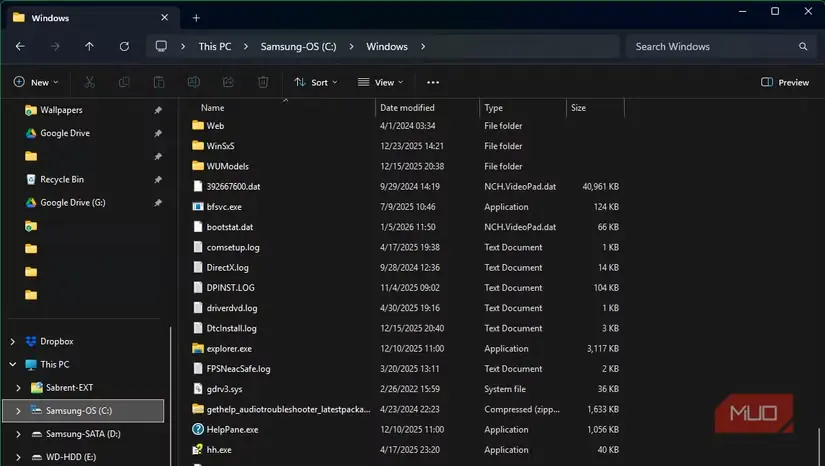Select the comsetup.log file

(233, 247)
